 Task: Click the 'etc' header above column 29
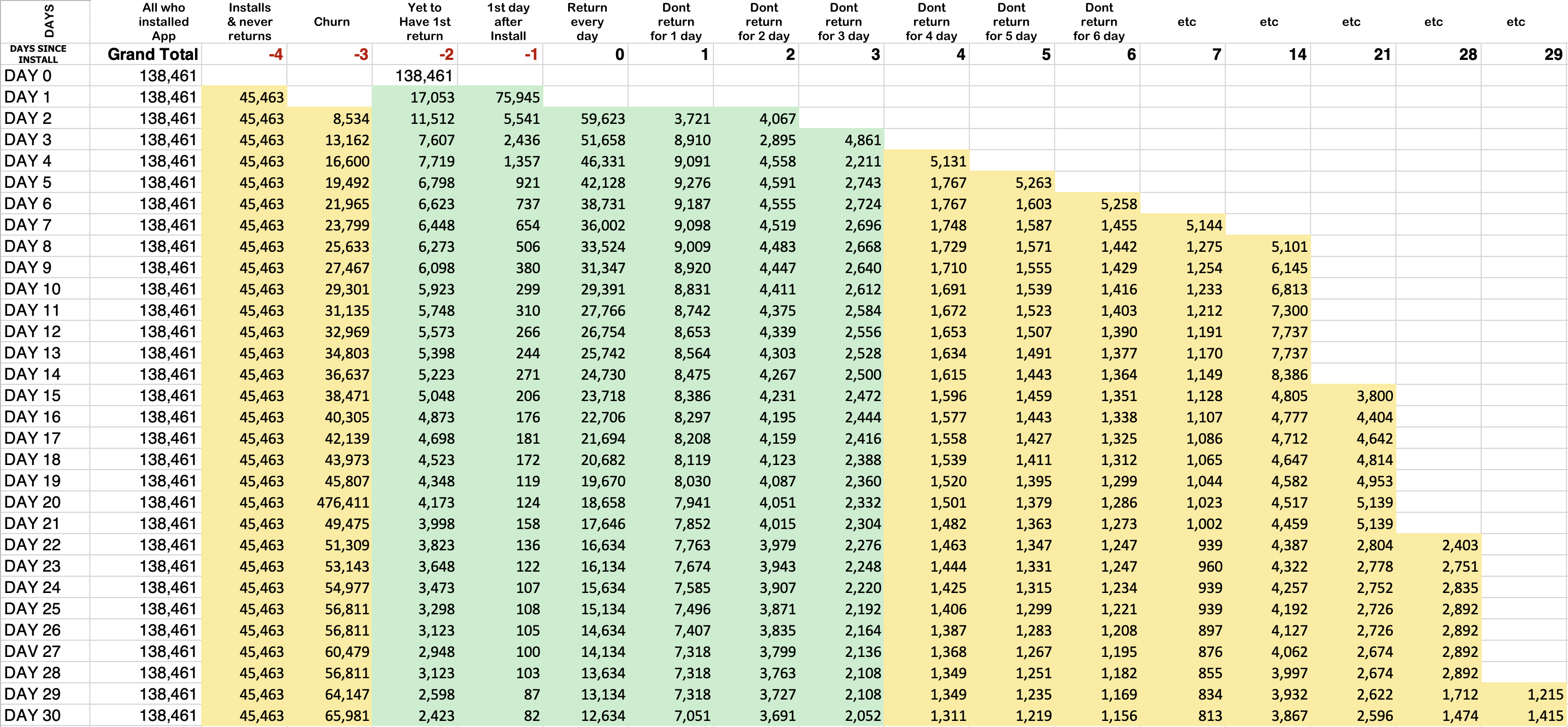coord(1516,22)
